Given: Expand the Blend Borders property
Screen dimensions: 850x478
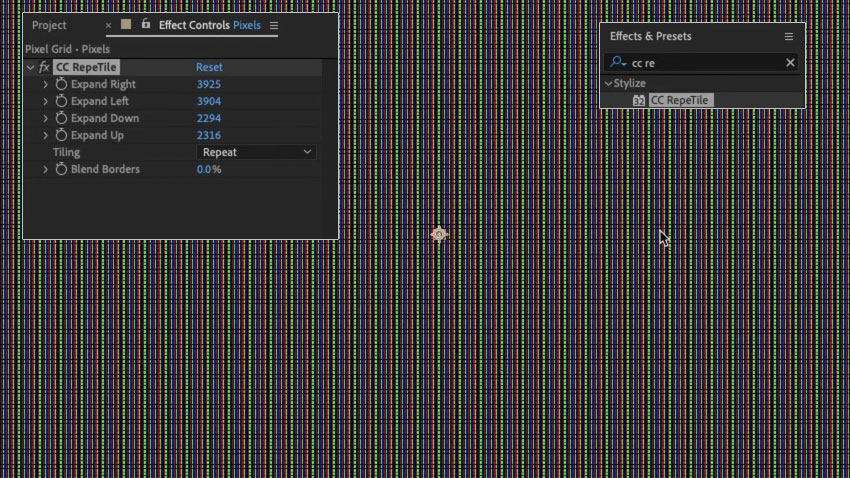Looking at the screenshot, I should (46, 169).
